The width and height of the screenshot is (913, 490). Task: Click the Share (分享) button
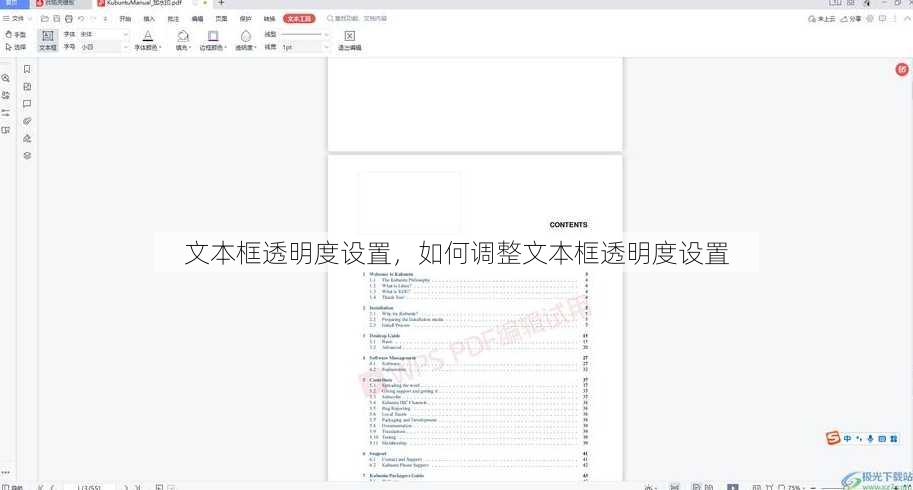pyautogui.click(x=851, y=19)
